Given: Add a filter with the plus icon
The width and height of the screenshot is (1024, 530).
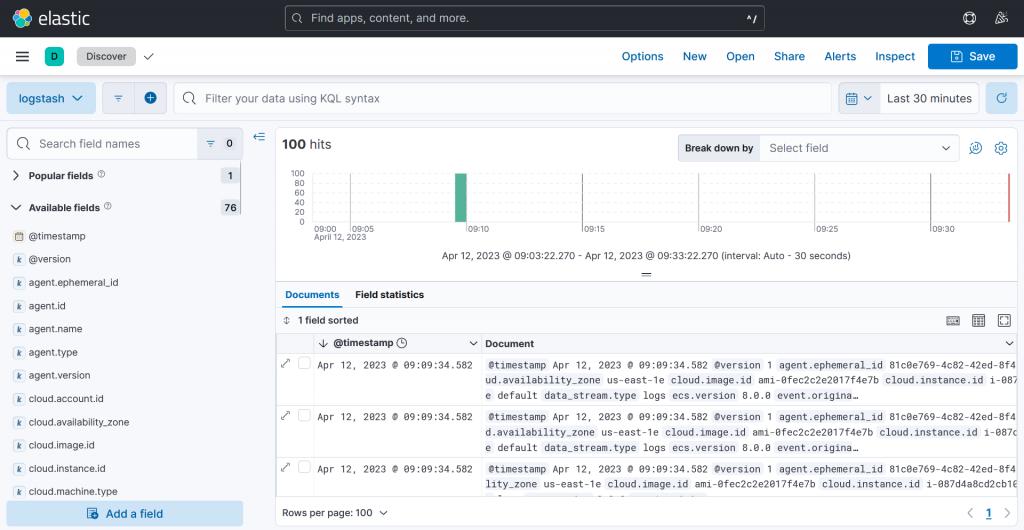Looking at the screenshot, I should (x=150, y=99).
